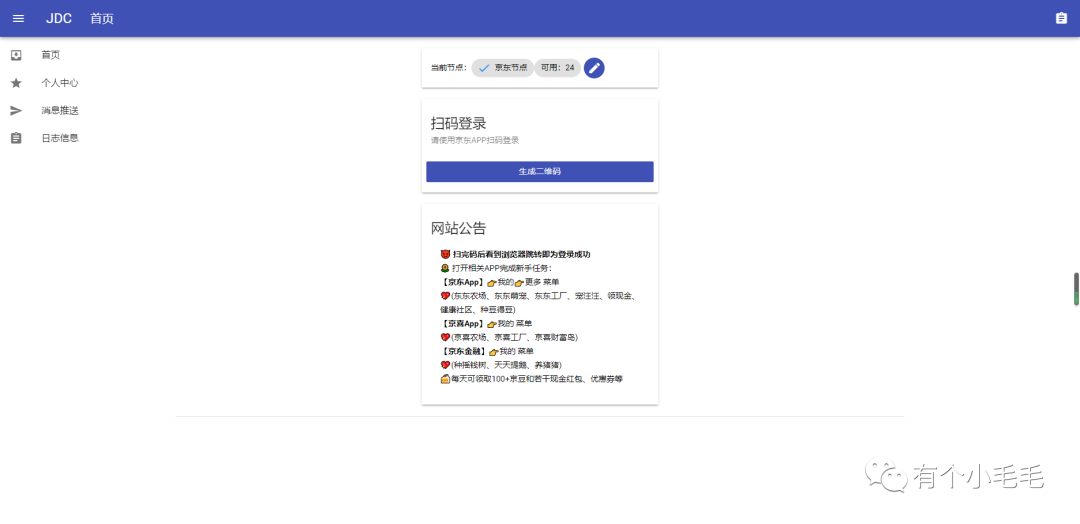Click the 网站公告 heading
Image resolution: width=1080 pixels, height=524 pixels.
pos(459,229)
